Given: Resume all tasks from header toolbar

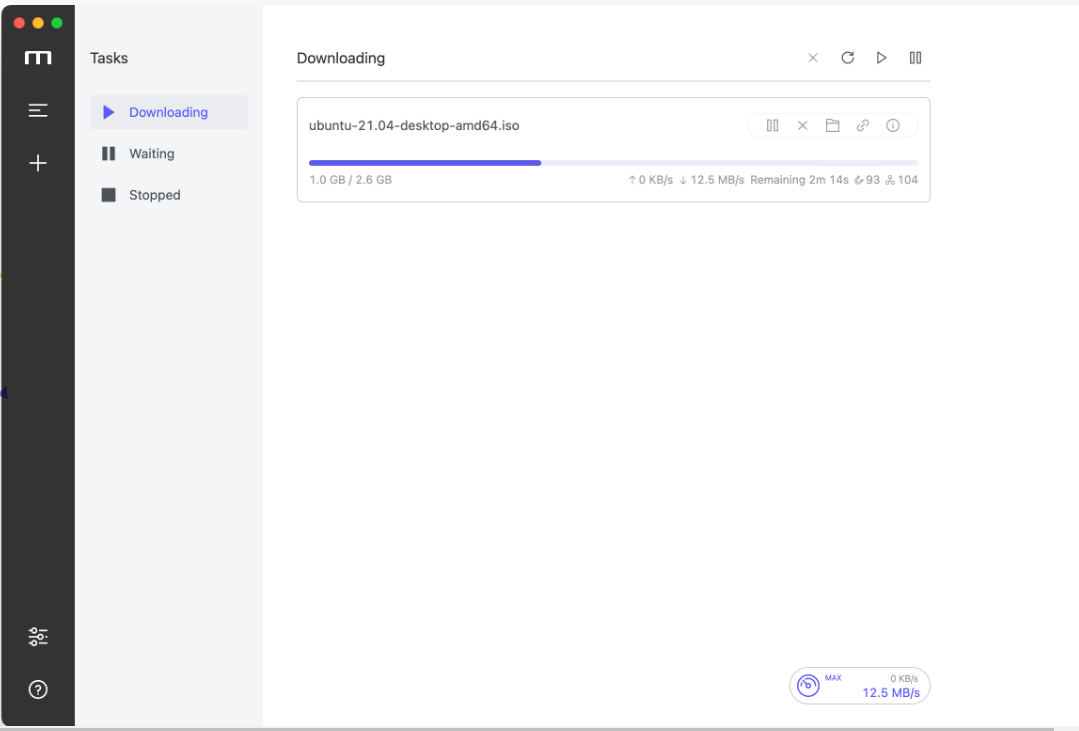Looking at the screenshot, I should pos(881,58).
